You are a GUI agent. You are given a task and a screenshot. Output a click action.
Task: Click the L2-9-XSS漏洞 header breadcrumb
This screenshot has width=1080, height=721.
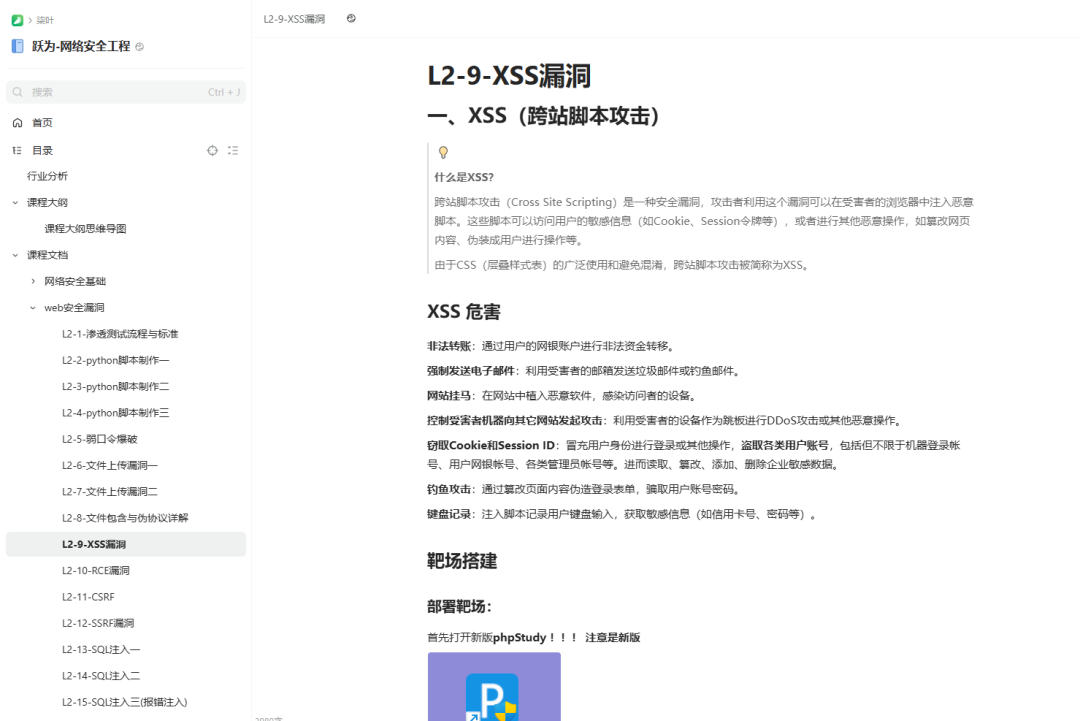[x=294, y=19]
